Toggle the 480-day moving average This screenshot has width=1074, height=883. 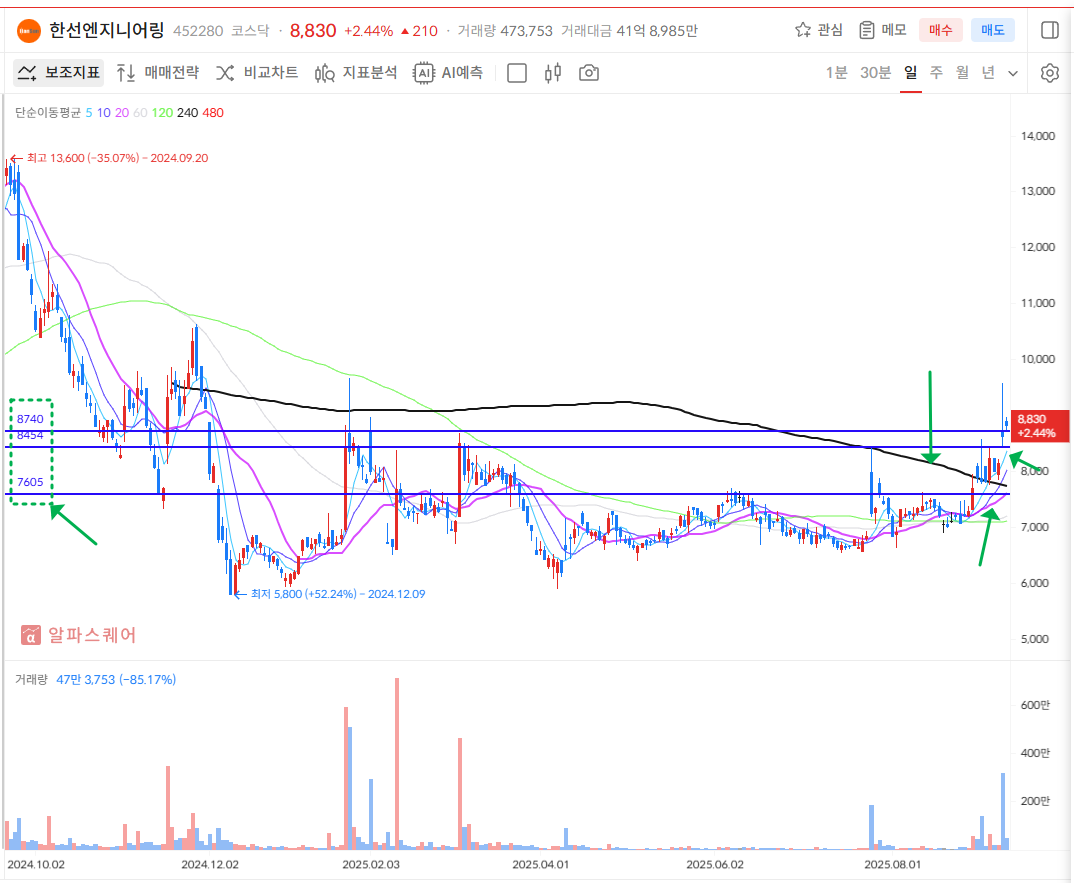(x=213, y=113)
